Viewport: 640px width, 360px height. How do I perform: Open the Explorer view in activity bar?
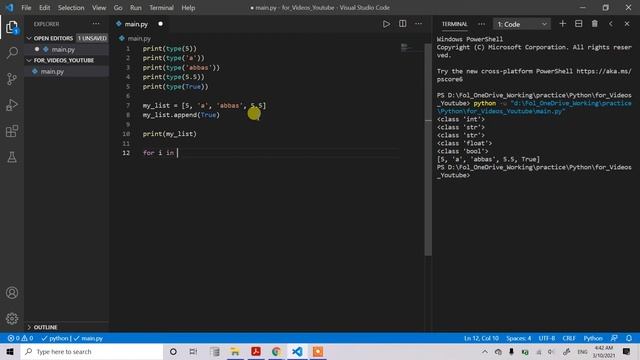(x=12, y=27)
